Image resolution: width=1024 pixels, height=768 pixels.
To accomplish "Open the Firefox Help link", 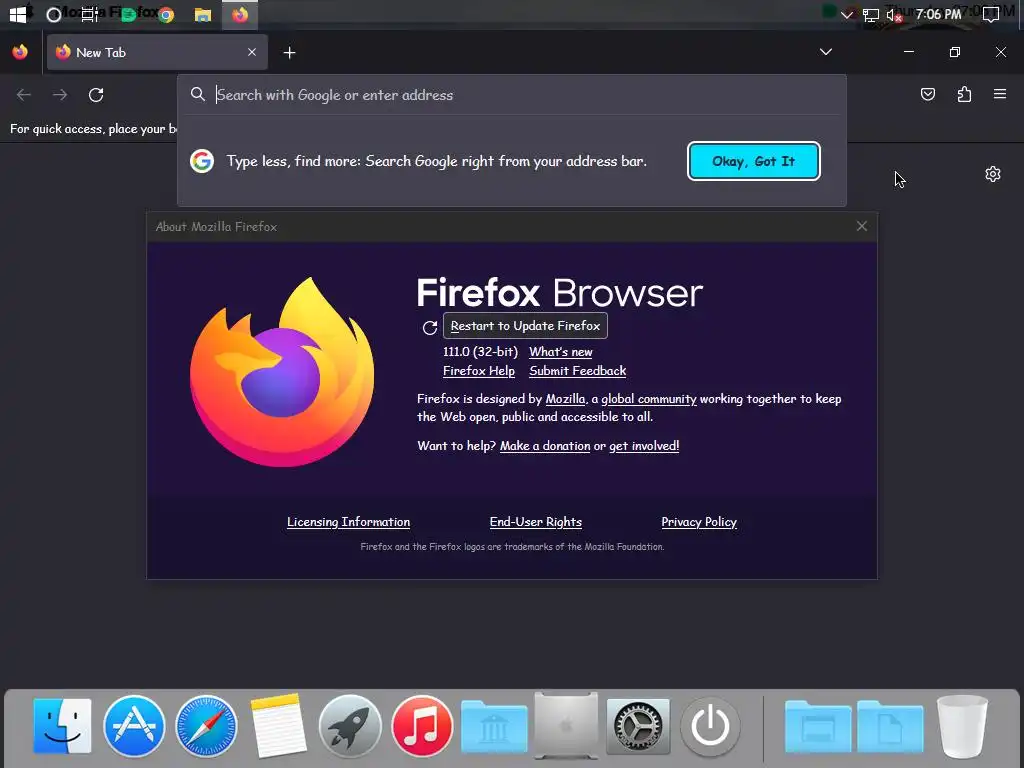I will (479, 371).
